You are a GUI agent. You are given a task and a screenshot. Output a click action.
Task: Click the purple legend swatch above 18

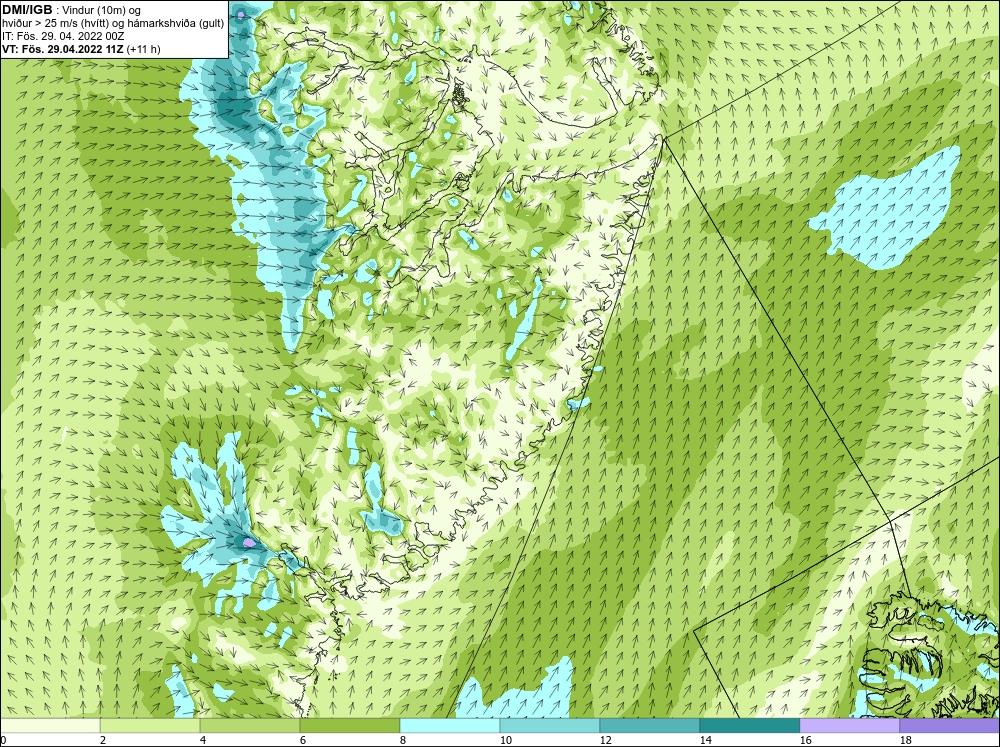click(949, 726)
